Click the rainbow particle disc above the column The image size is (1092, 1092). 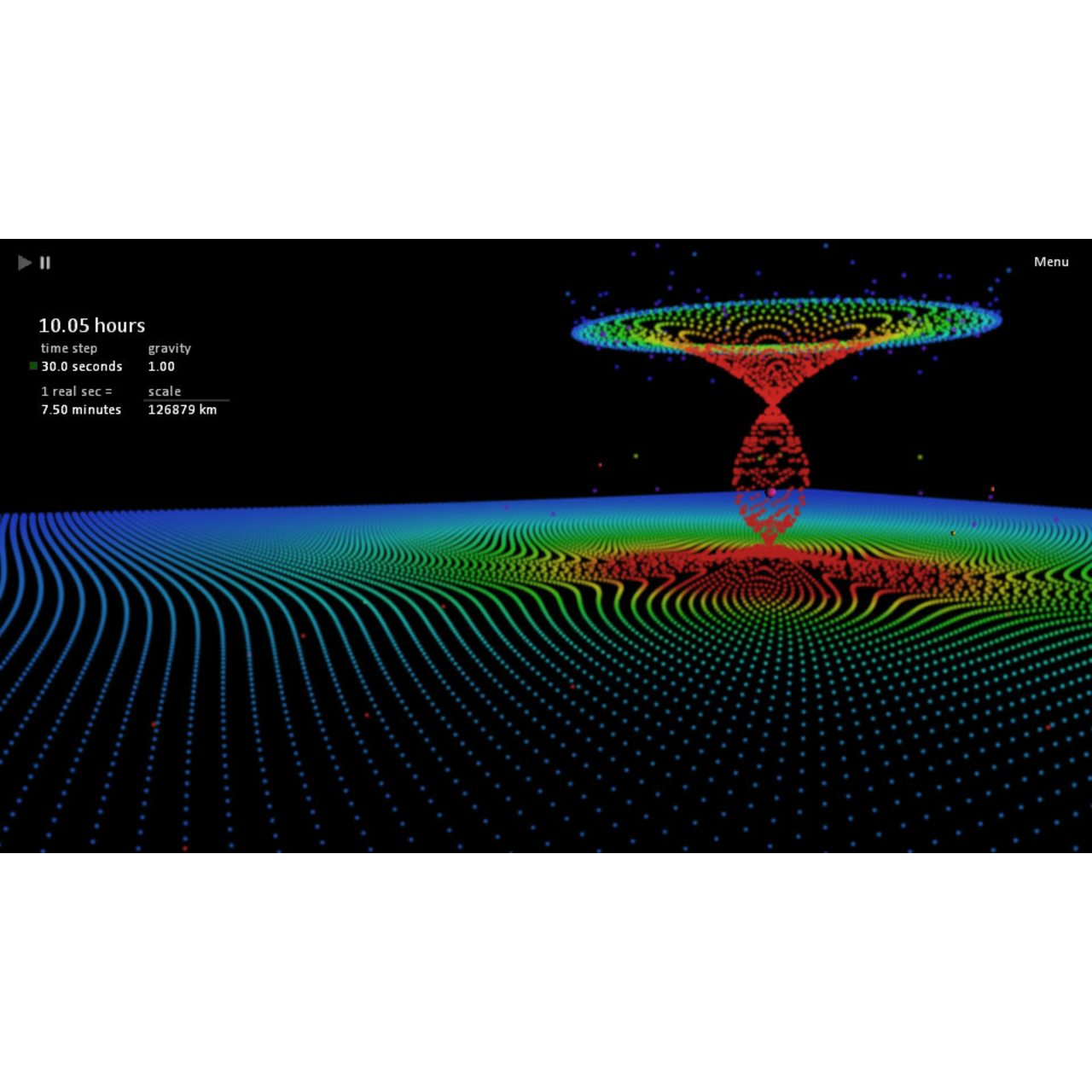point(785,324)
